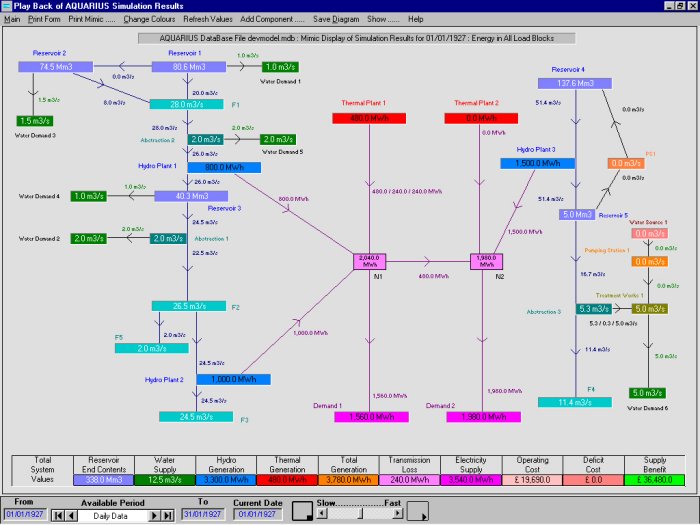The height and width of the screenshot is (525, 700).
Task: Select the Thermal Plant 1 red block
Action: pyautogui.click(x=370, y=118)
